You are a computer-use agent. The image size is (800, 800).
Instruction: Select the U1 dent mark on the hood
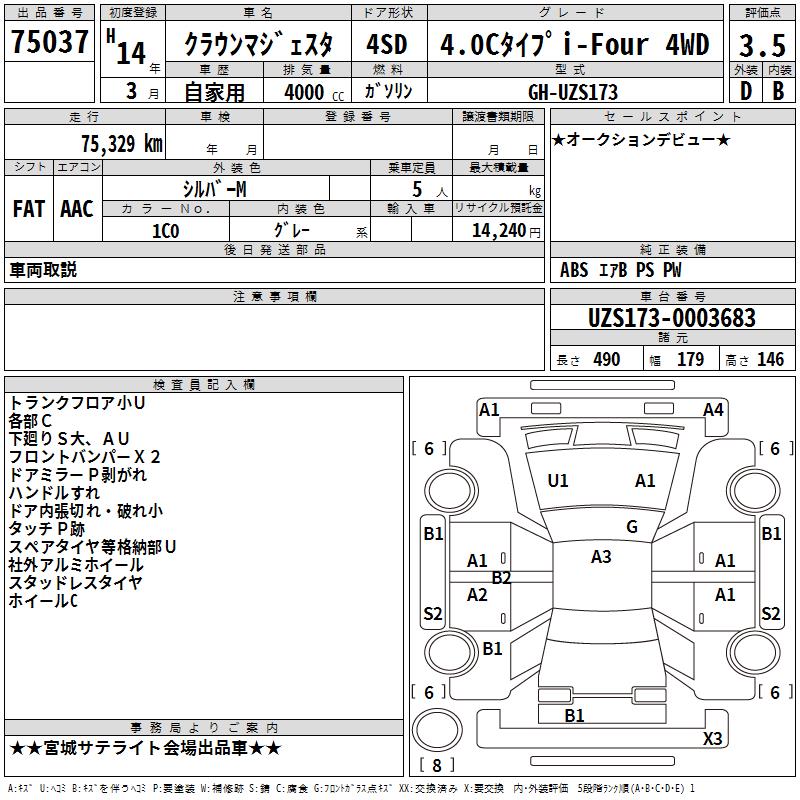tap(558, 481)
